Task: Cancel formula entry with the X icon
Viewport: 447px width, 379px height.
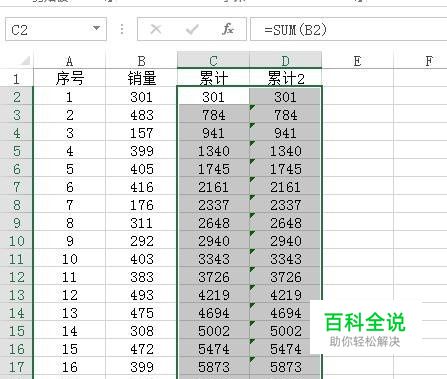Action: (x=156, y=29)
